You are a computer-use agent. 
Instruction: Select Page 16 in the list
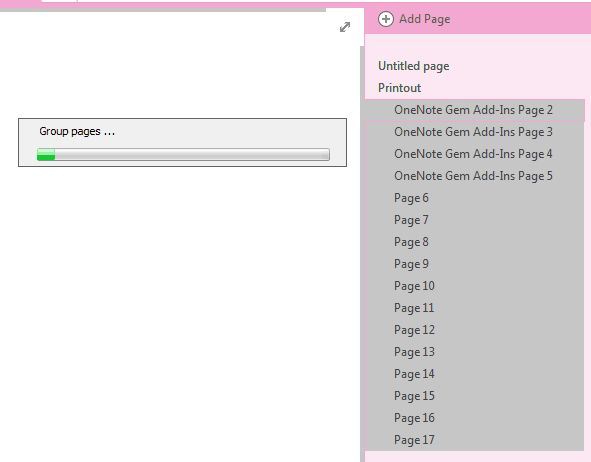[475, 418]
